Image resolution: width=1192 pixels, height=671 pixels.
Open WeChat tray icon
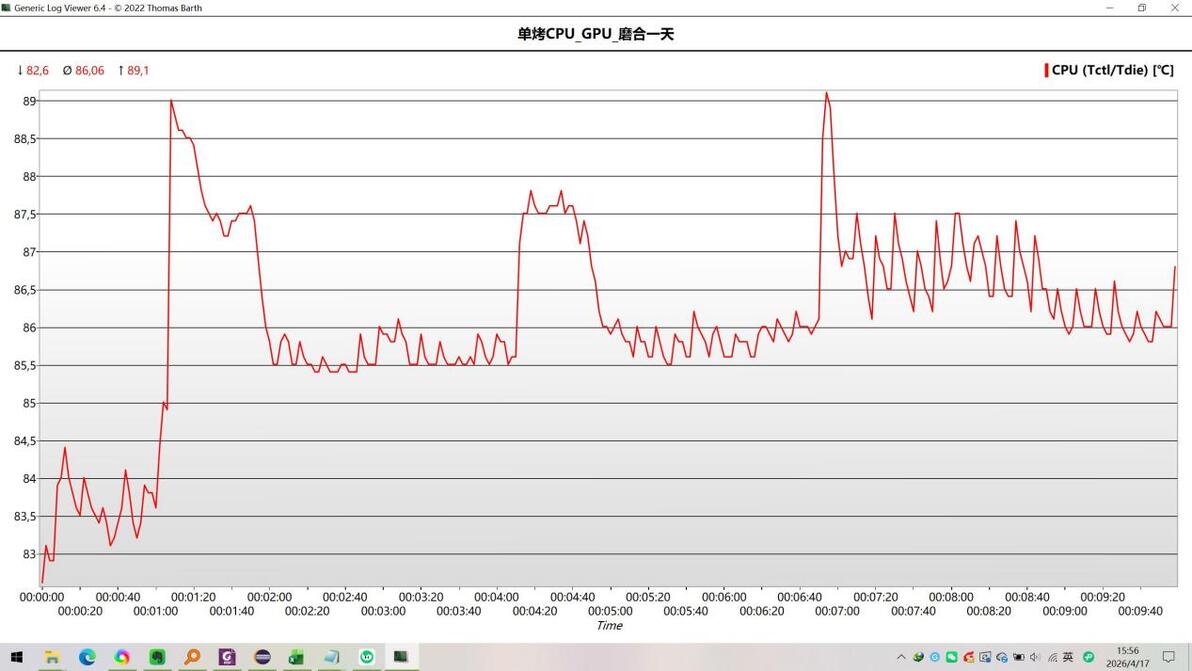[952, 657]
